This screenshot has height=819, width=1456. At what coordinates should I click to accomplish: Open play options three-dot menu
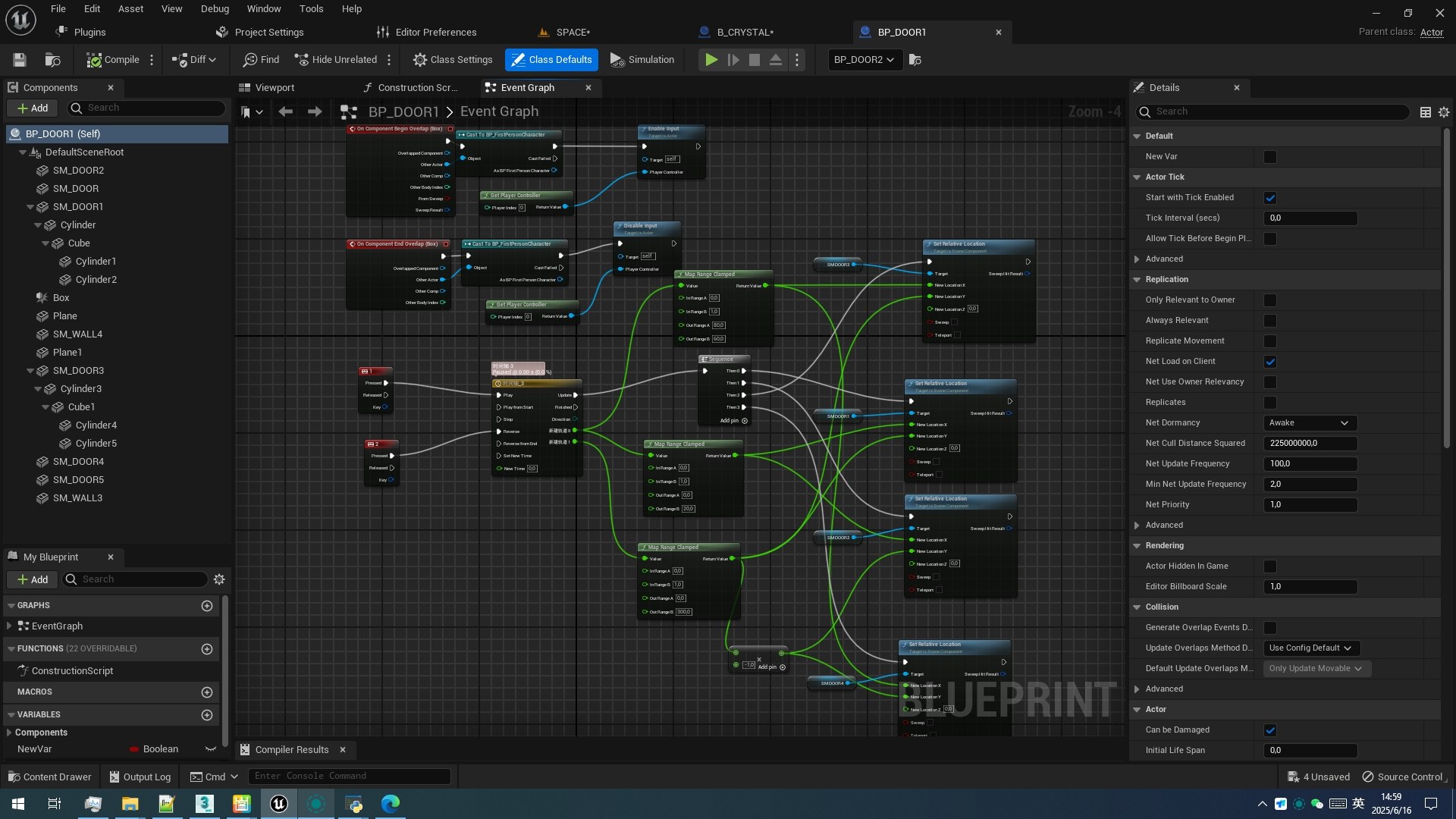(796, 60)
